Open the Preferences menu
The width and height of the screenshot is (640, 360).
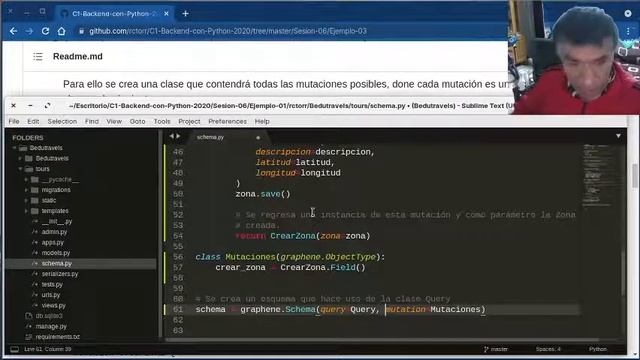point(227,121)
